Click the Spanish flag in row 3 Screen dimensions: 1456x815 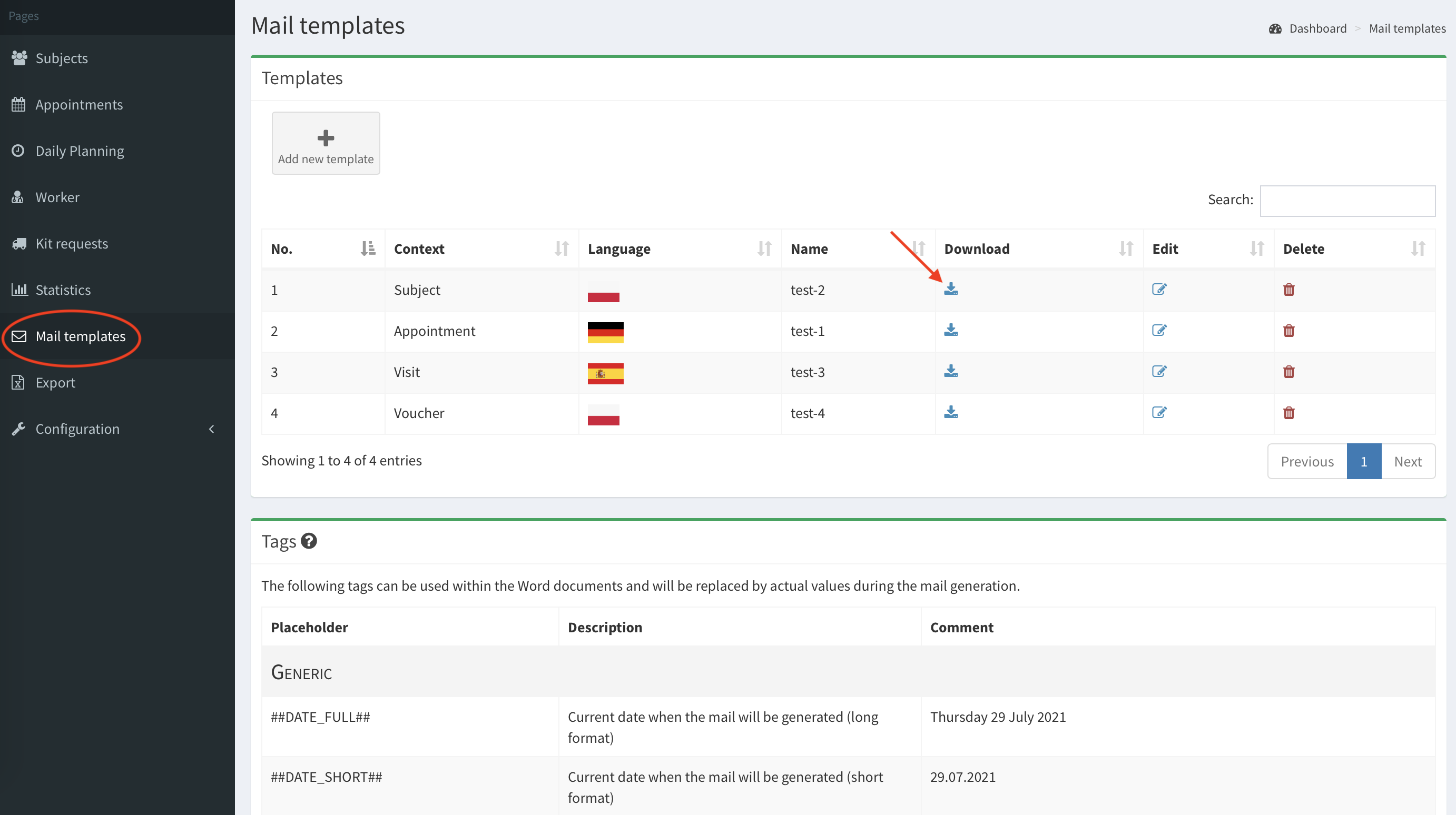click(605, 373)
